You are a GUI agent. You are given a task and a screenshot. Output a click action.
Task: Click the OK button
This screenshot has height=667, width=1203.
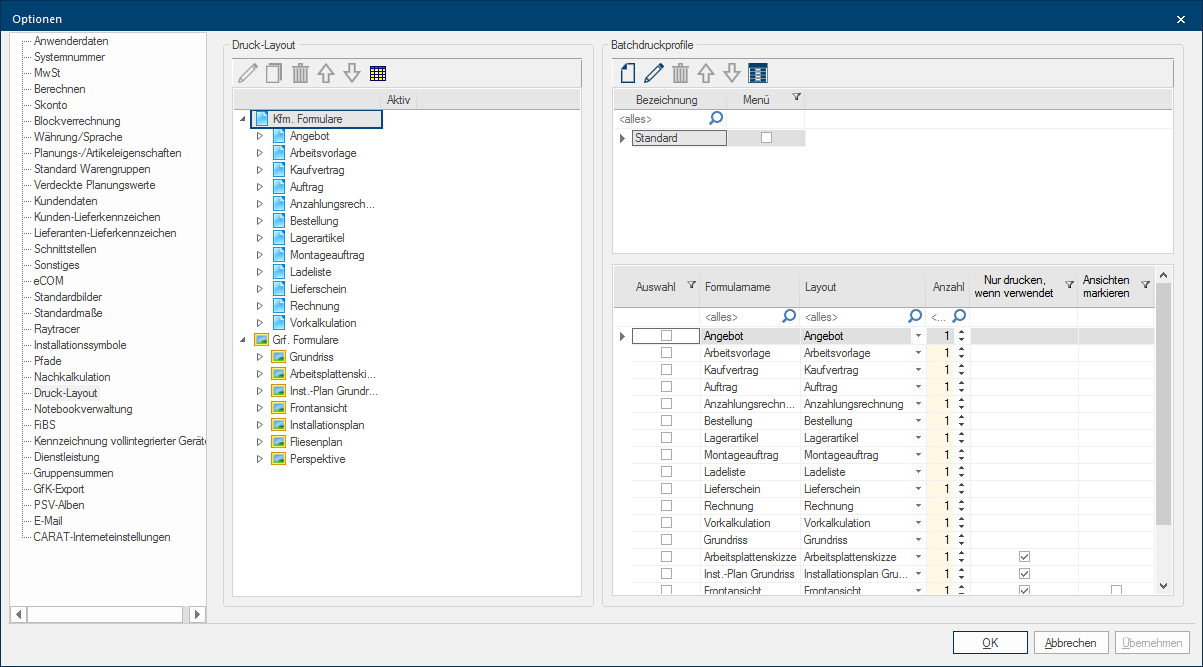(990, 643)
